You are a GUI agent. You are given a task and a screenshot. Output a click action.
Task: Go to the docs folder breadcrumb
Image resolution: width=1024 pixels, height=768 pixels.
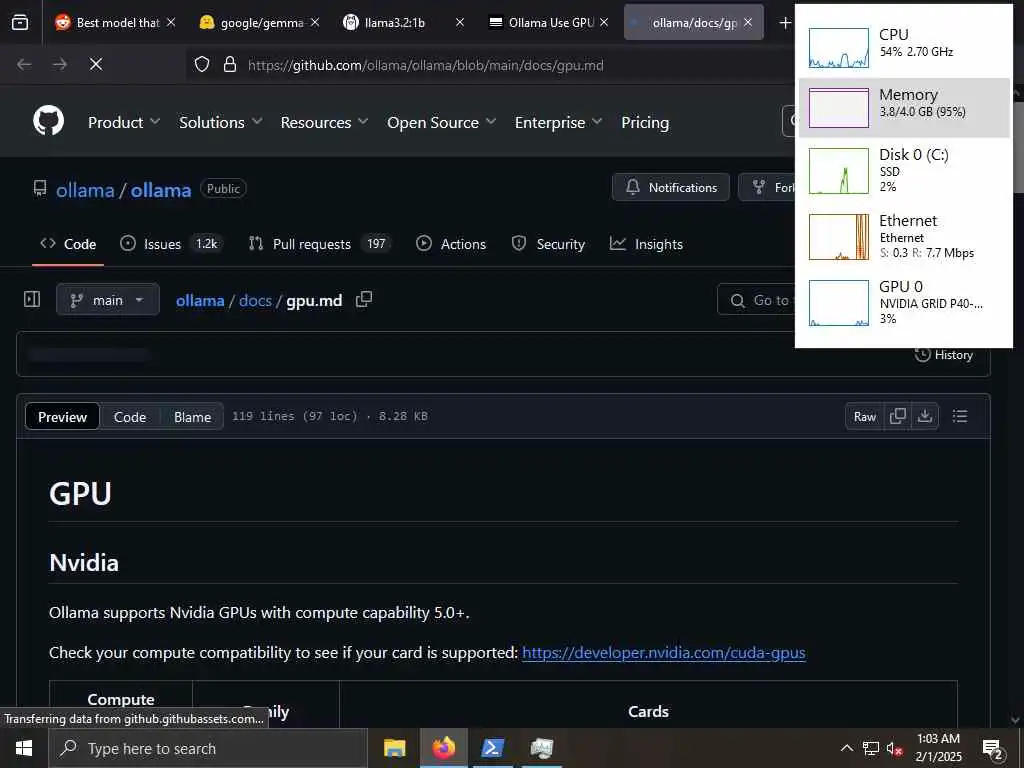(255, 300)
